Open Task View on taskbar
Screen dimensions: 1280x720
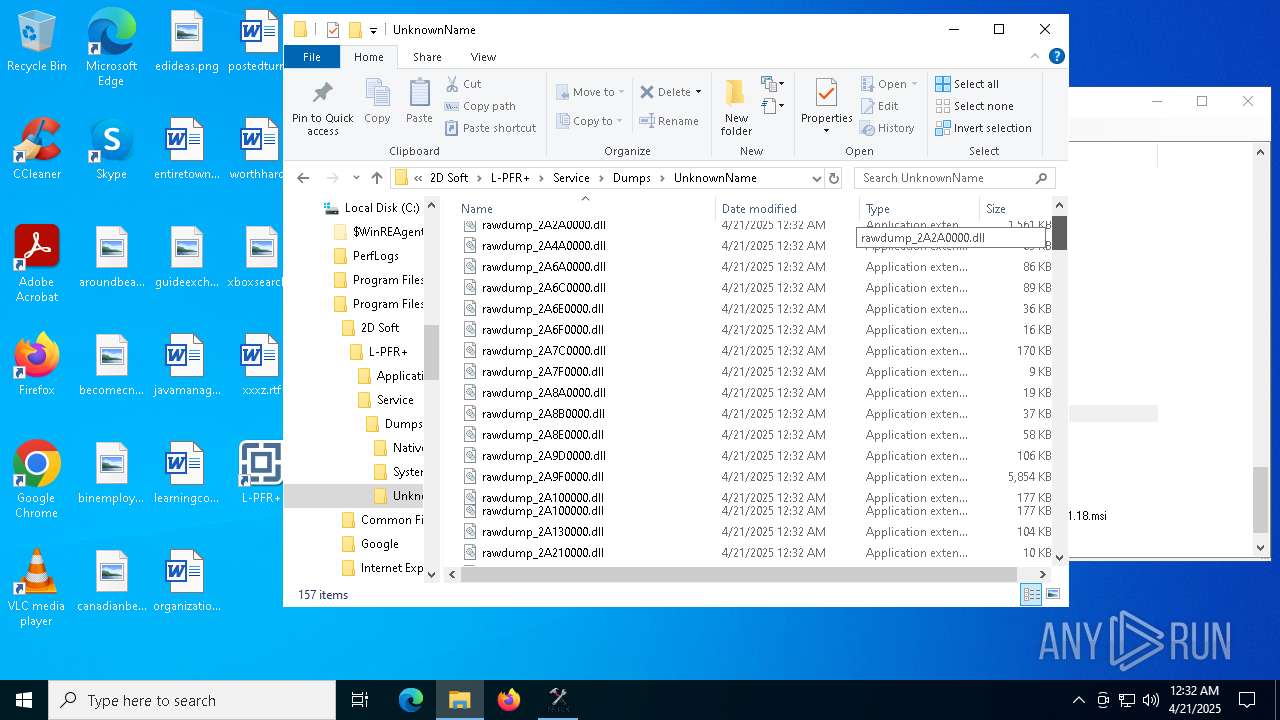pos(360,700)
